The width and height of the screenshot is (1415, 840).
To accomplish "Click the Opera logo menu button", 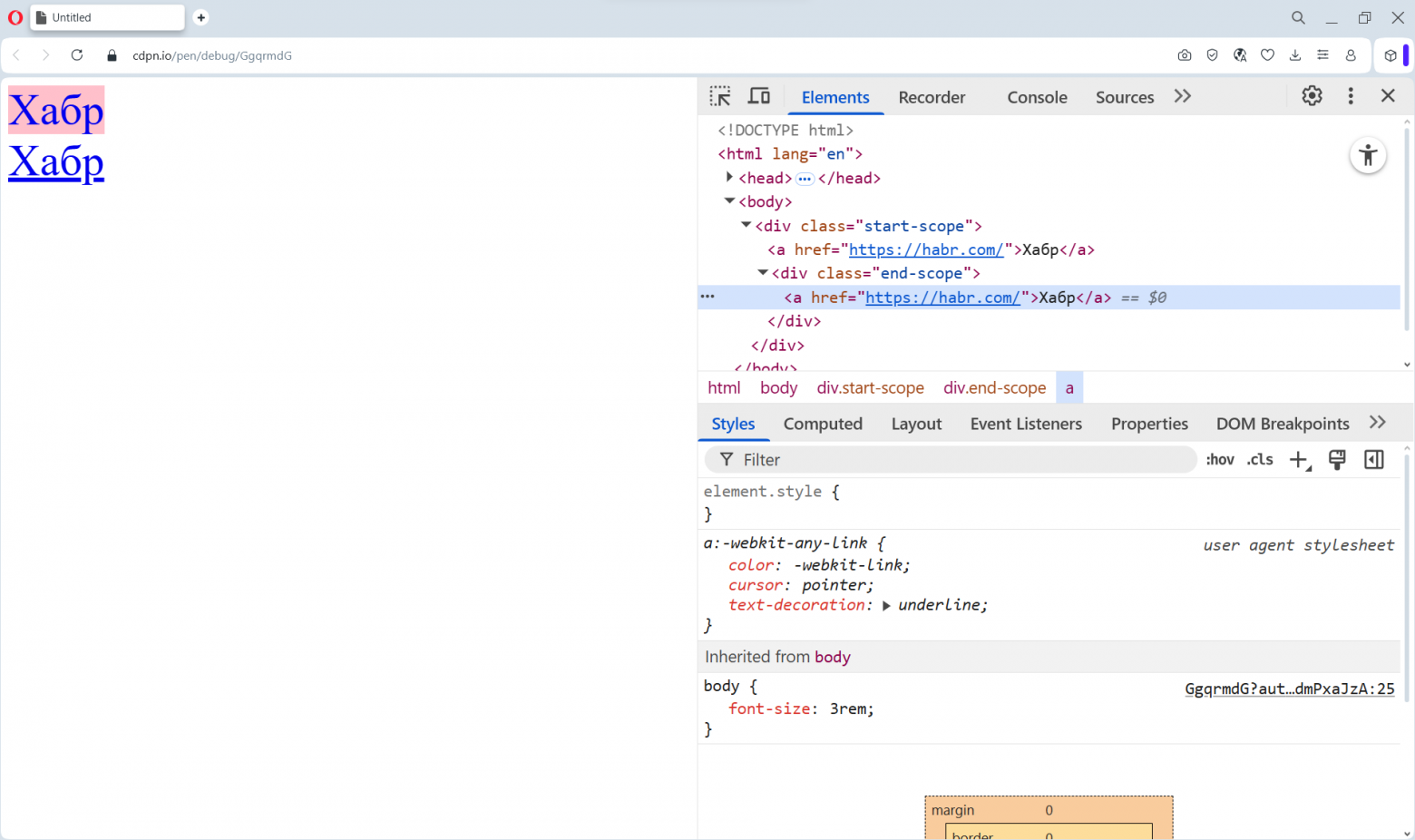I will pos(15,17).
